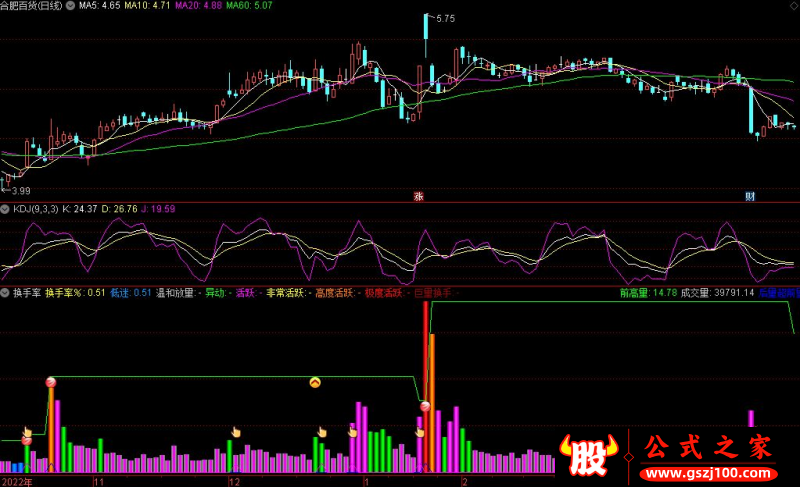
Task: Select the red 极度活跃 label
Action: [384, 293]
